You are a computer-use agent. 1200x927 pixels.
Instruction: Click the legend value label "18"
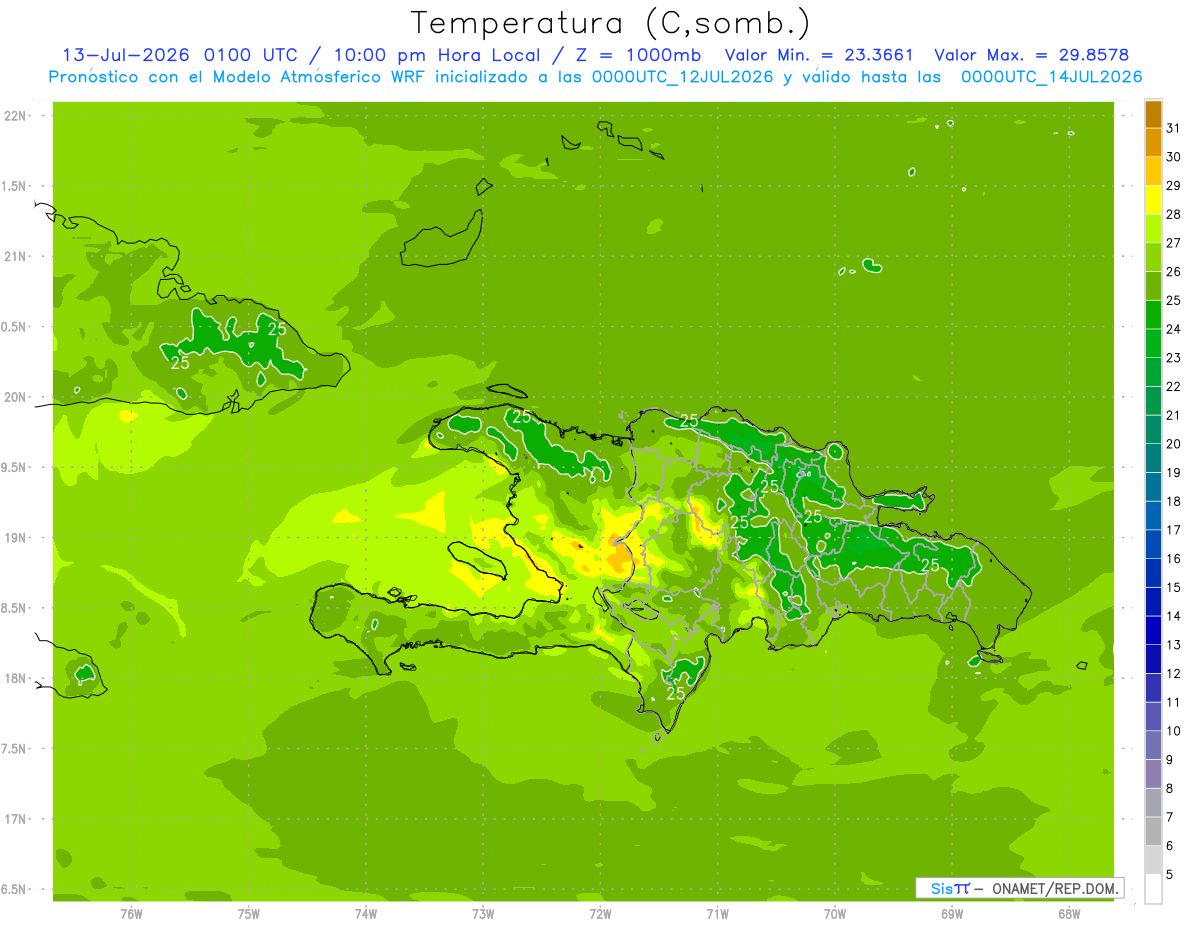1174,501
